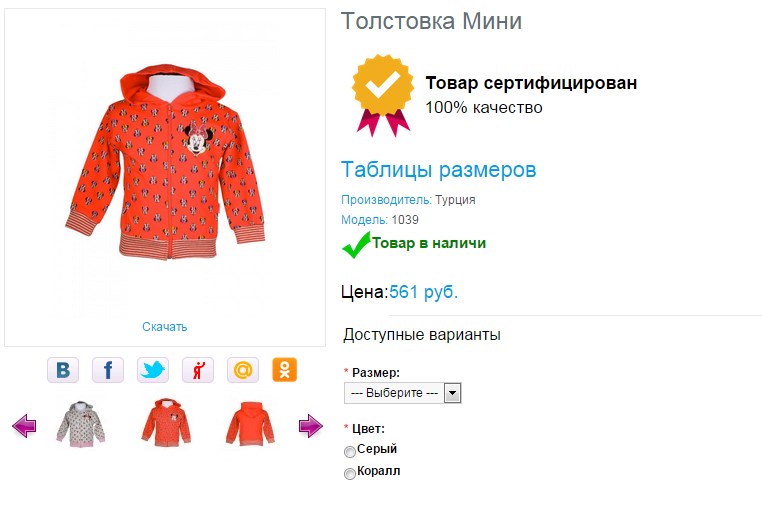Select the Серый color radio button

[x=350, y=451]
